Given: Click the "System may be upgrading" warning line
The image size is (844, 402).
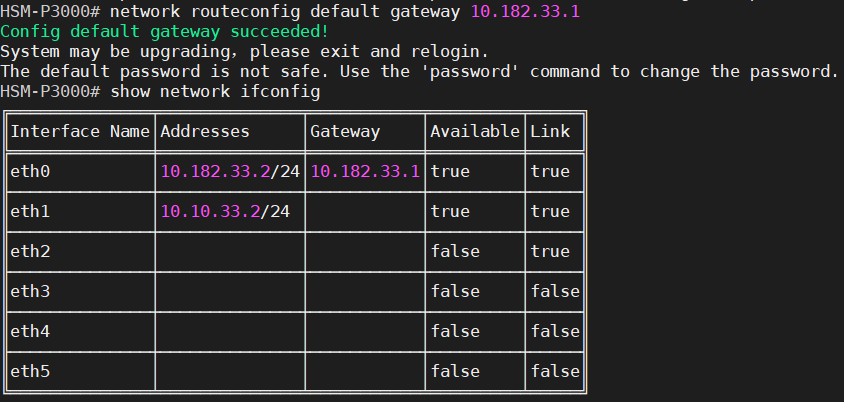Looking at the screenshot, I should click(x=245, y=51).
